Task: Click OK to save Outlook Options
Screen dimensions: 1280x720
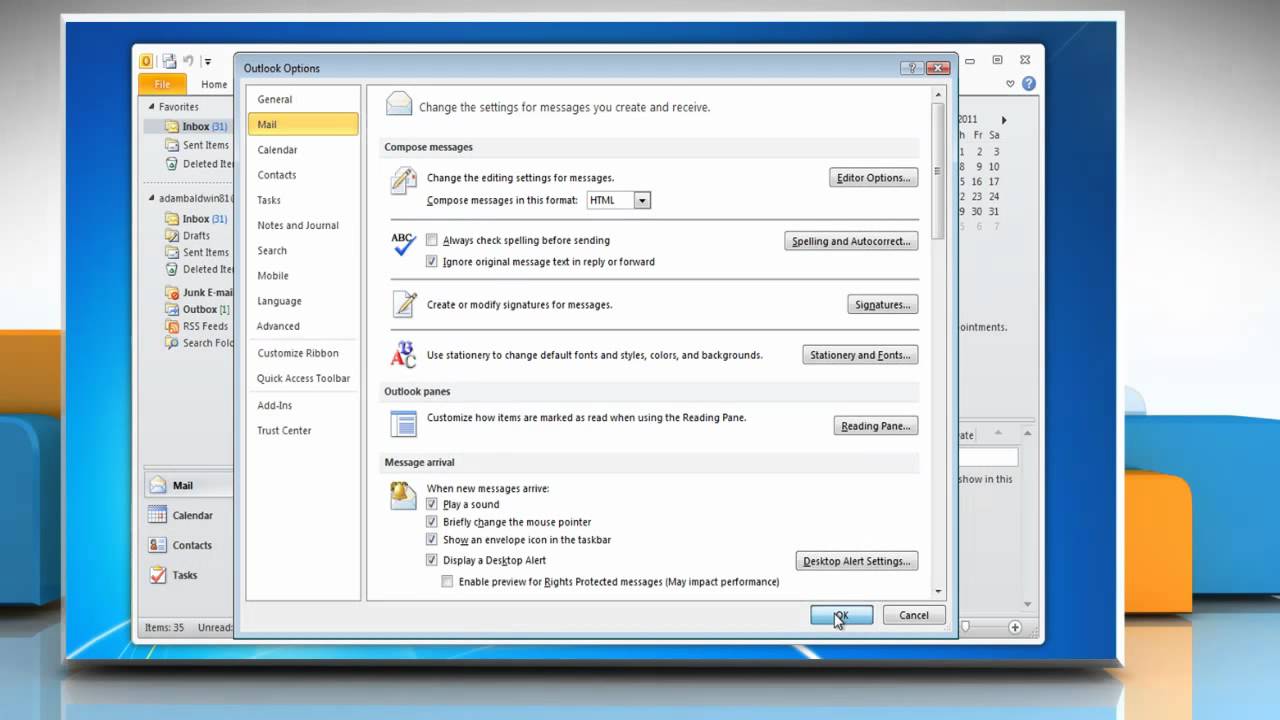Action: click(x=842, y=615)
